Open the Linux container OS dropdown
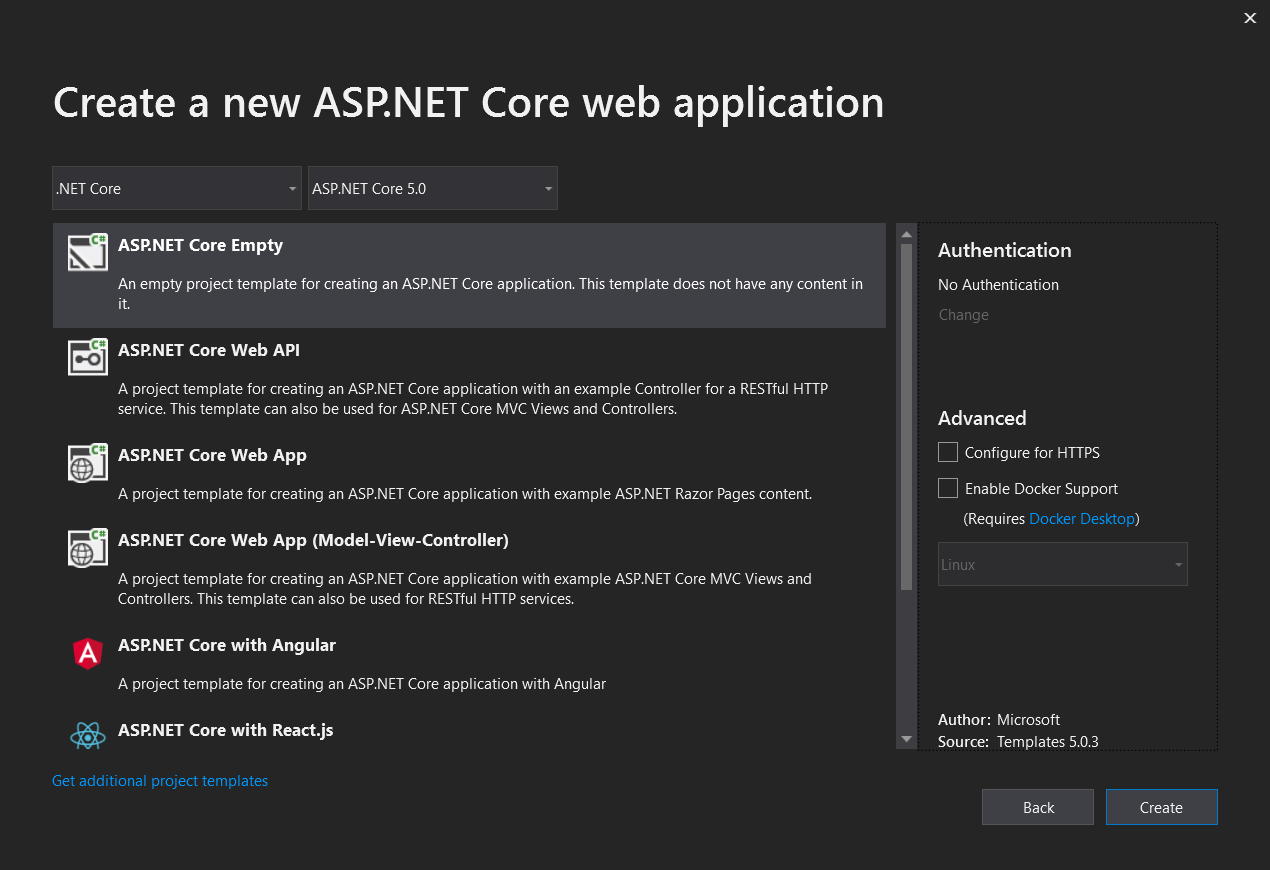This screenshot has height=870, width=1270. (1063, 564)
